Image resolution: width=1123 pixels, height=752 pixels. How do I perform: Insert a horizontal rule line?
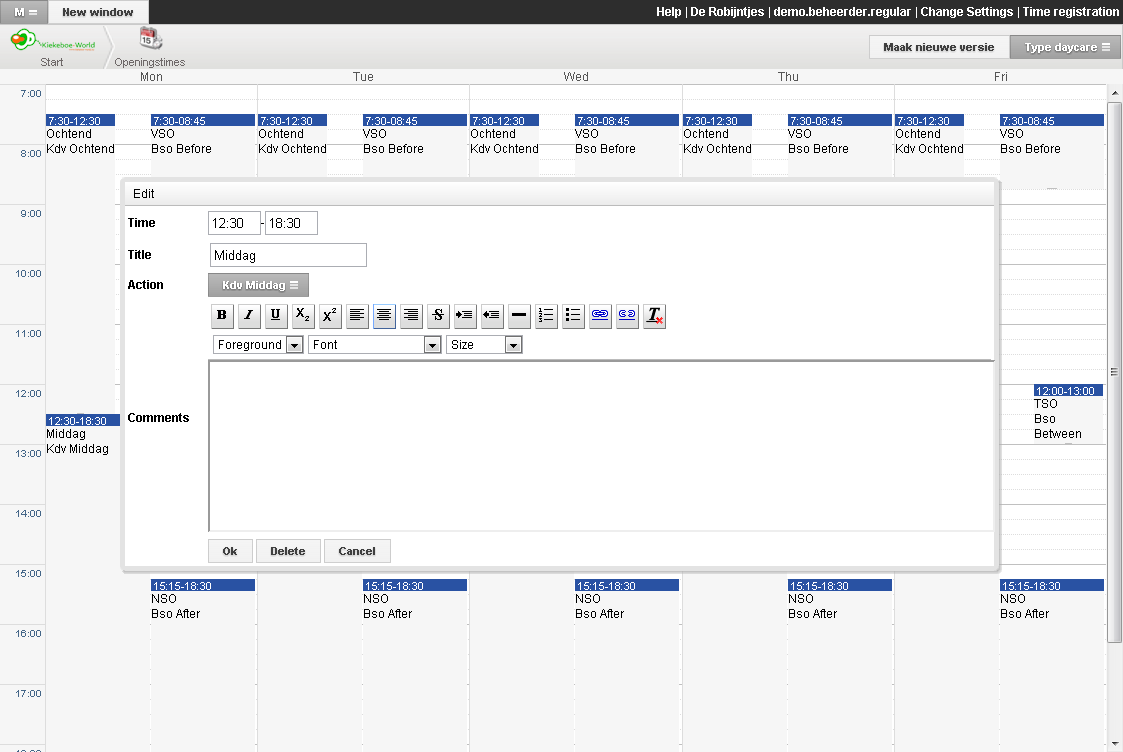pyautogui.click(x=519, y=316)
